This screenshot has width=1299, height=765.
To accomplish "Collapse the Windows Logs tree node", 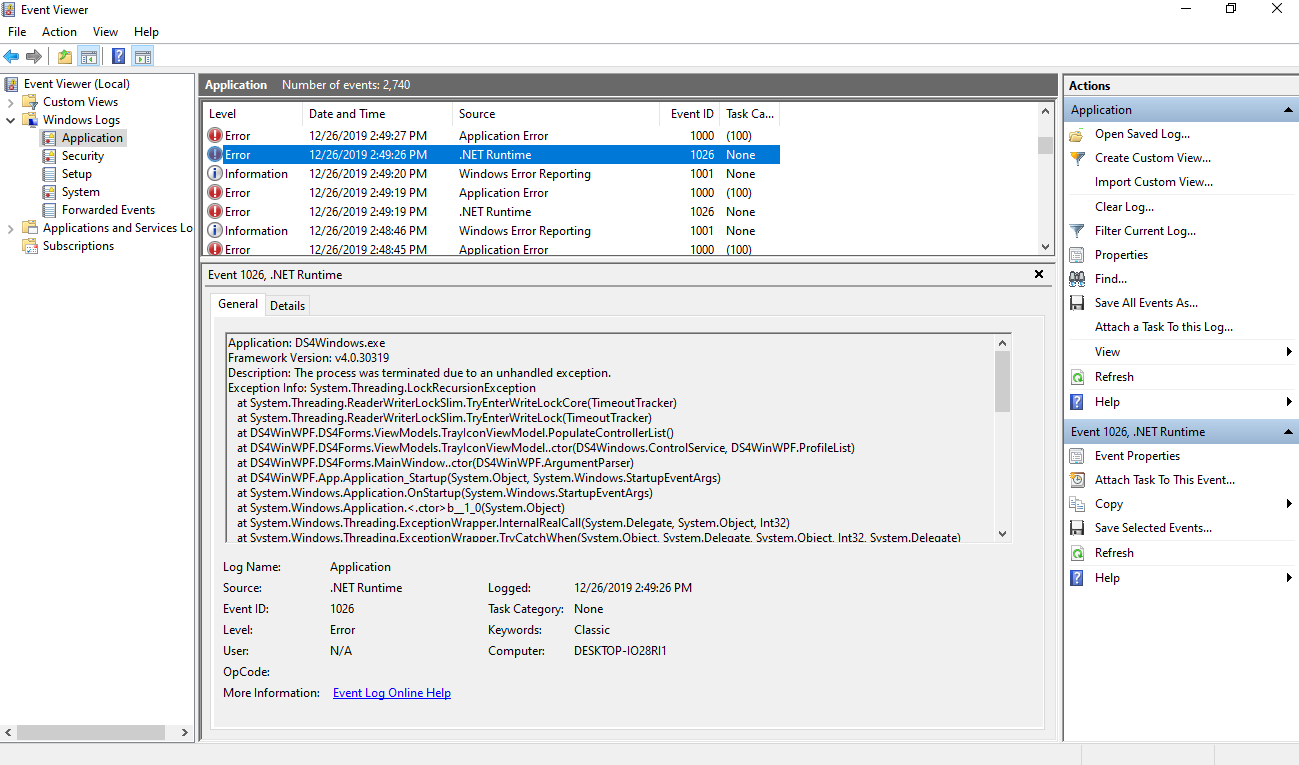I will click(9, 119).
